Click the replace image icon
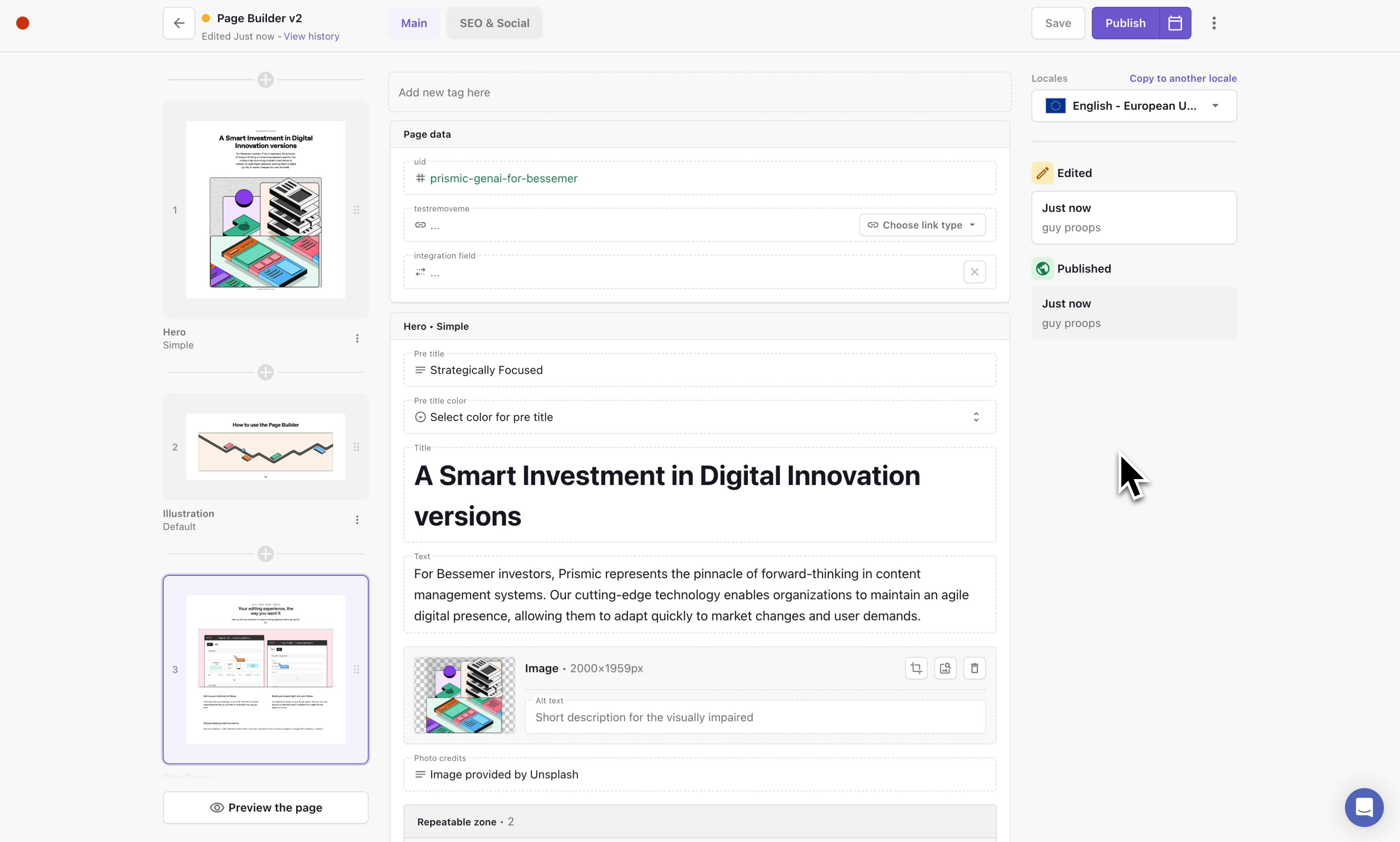The width and height of the screenshot is (1400, 842). (945, 669)
